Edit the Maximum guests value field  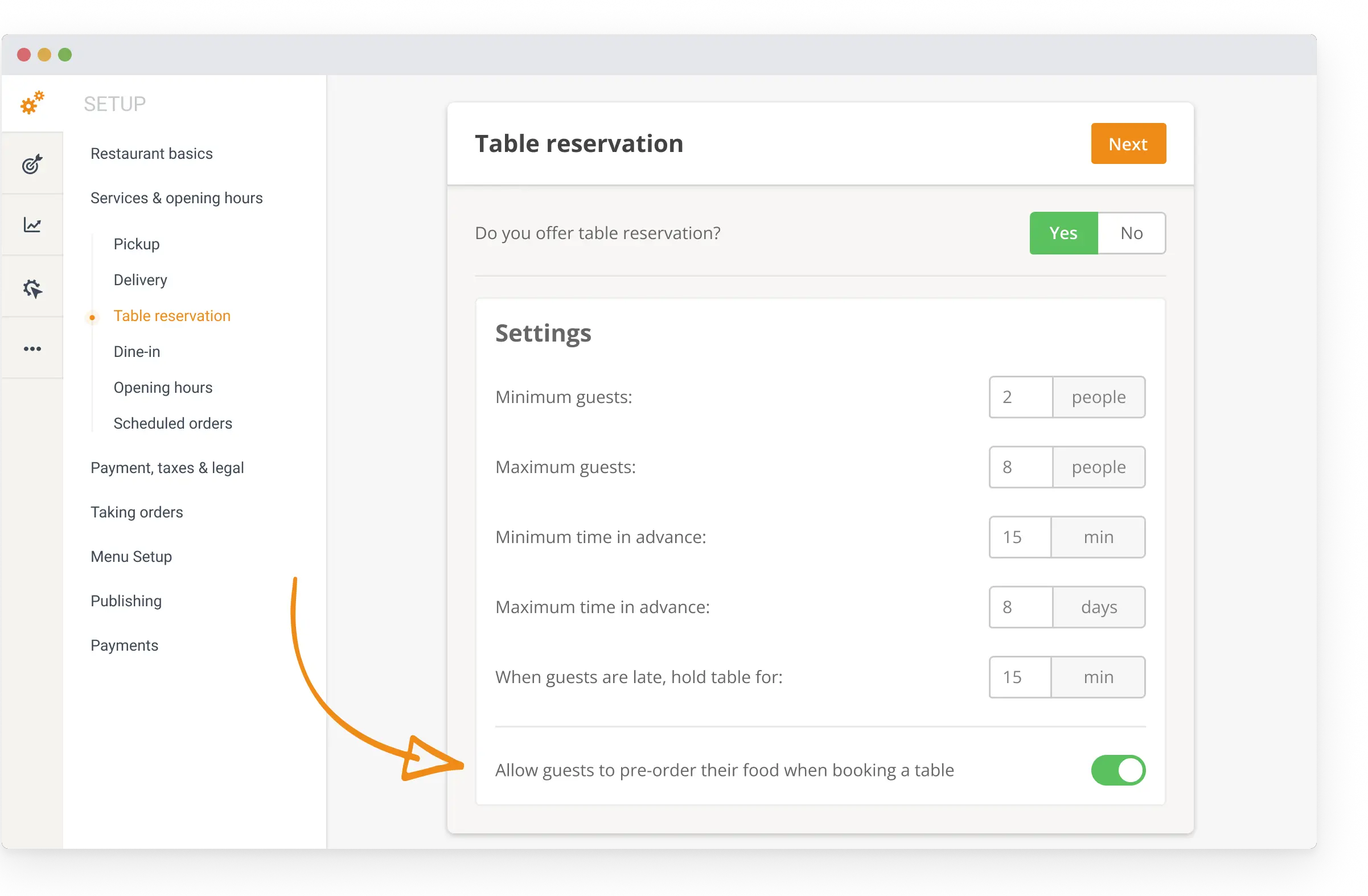[1021, 467]
